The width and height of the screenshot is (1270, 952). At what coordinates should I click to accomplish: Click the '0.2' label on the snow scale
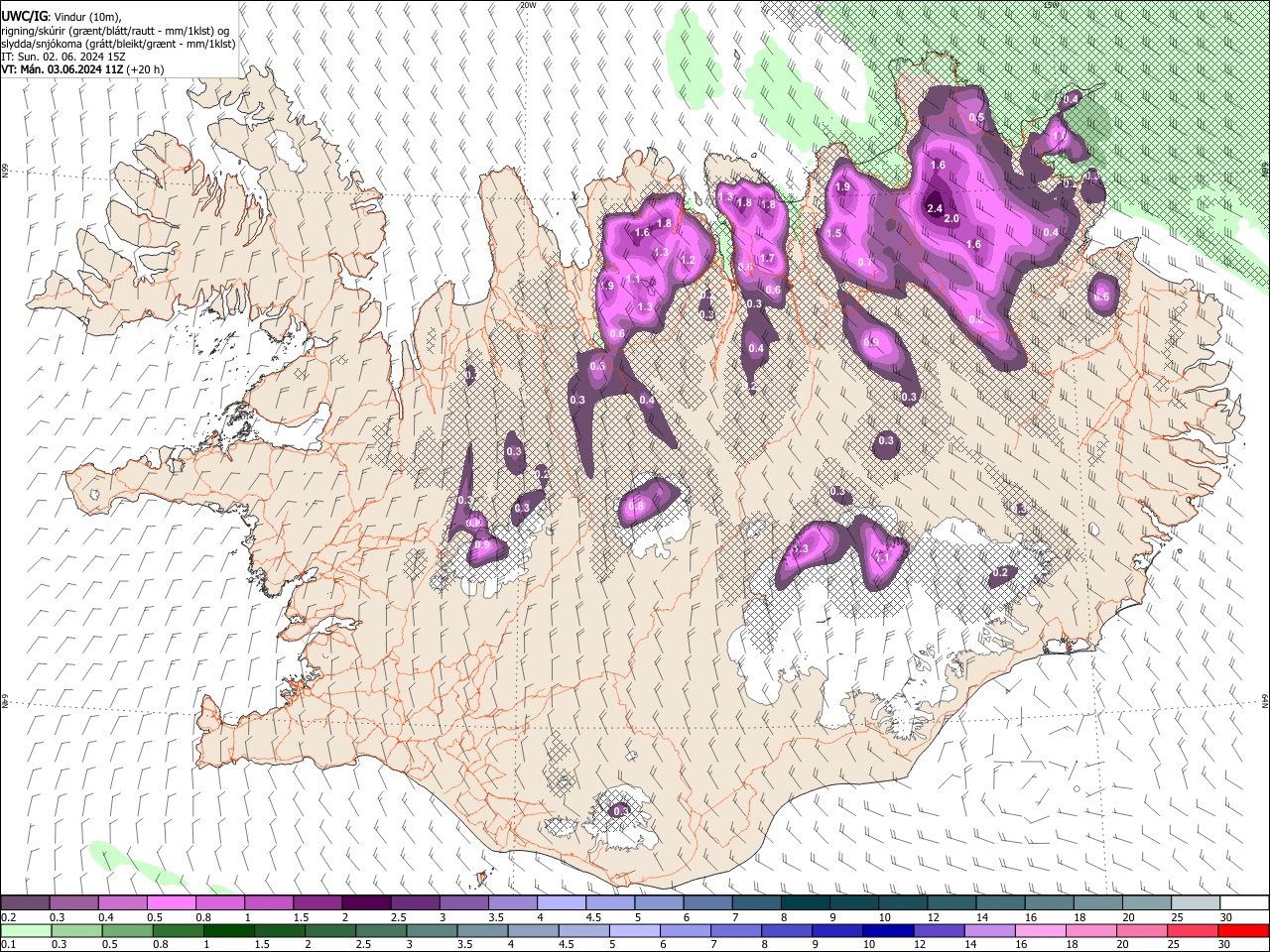tap(8, 917)
